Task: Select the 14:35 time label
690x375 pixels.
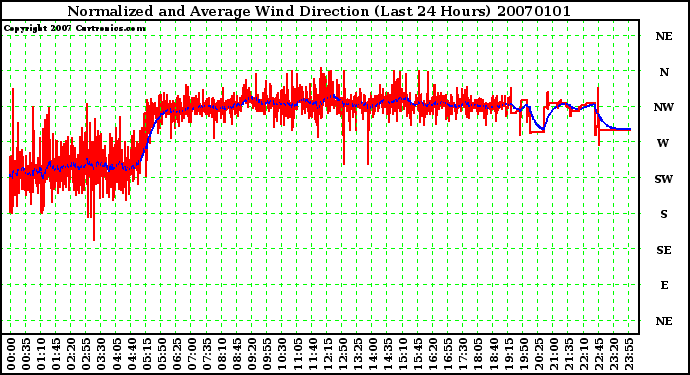Action: tap(388, 354)
